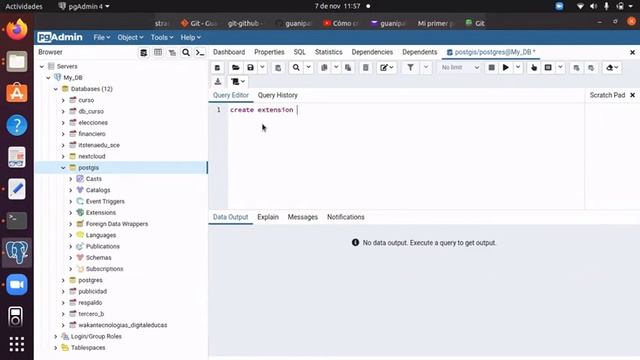
Task: Open Firefox from the Ubuntu dock
Action: (x=17, y=29)
